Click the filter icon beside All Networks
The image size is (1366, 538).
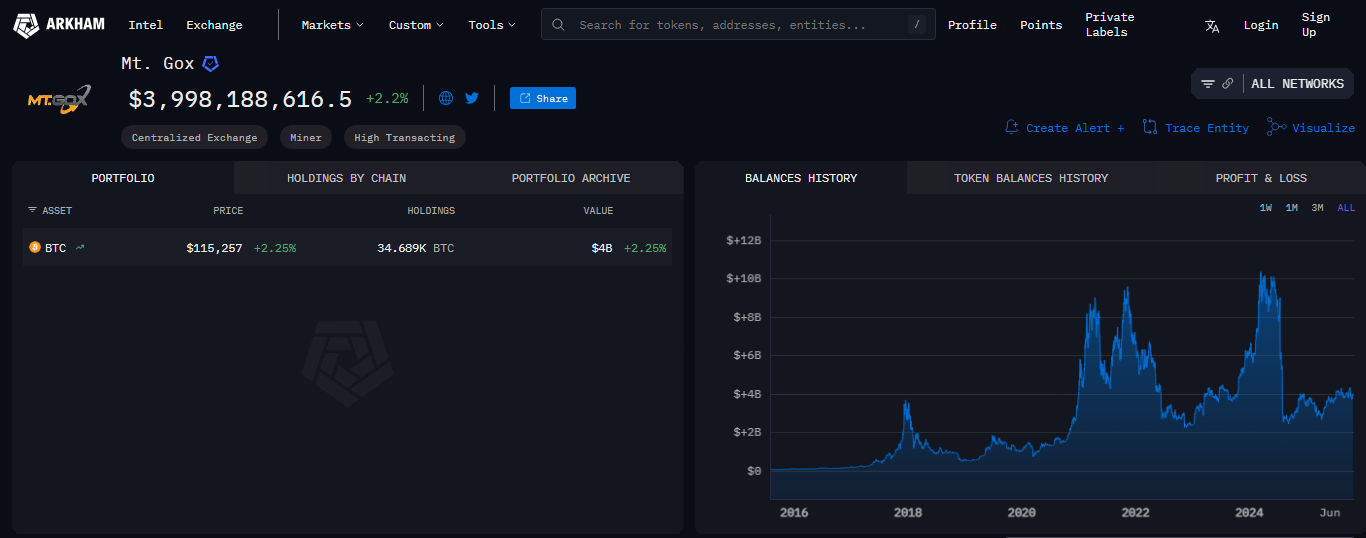pos(1208,84)
